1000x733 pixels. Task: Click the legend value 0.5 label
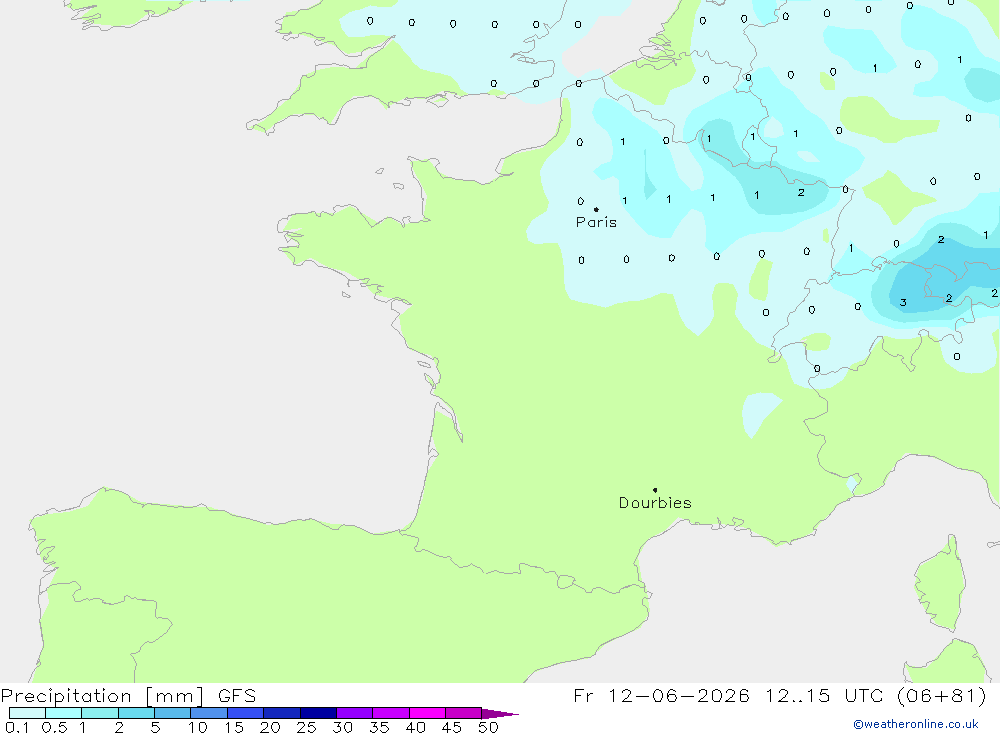click(55, 727)
